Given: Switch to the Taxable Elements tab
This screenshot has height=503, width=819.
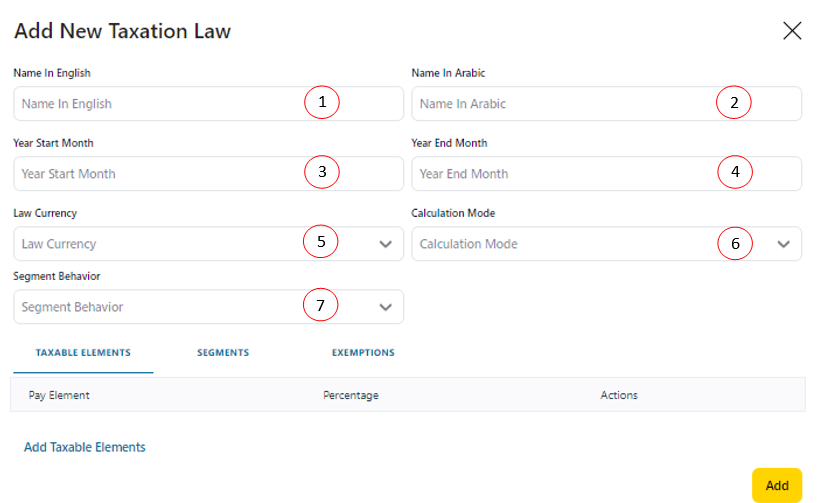Looking at the screenshot, I should click(83, 353).
